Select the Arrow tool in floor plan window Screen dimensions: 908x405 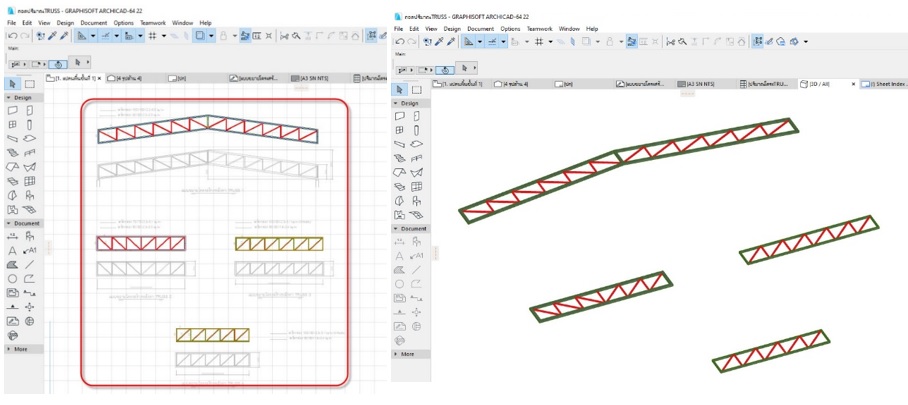(13, 84)
